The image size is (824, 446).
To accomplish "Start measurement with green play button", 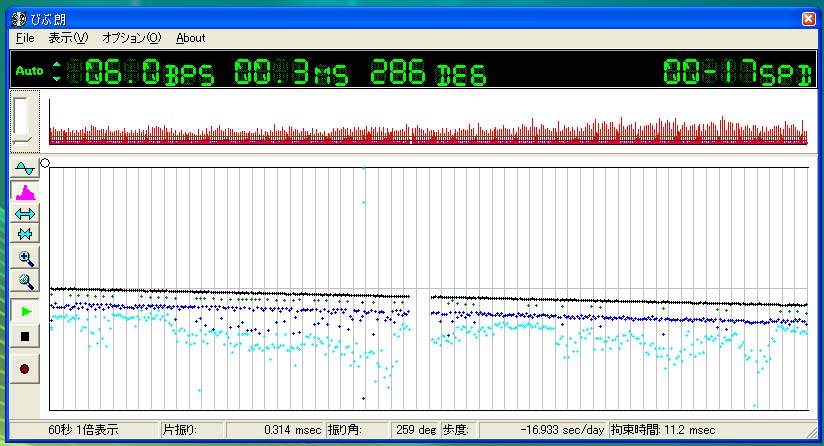I will tap(25, 312).
